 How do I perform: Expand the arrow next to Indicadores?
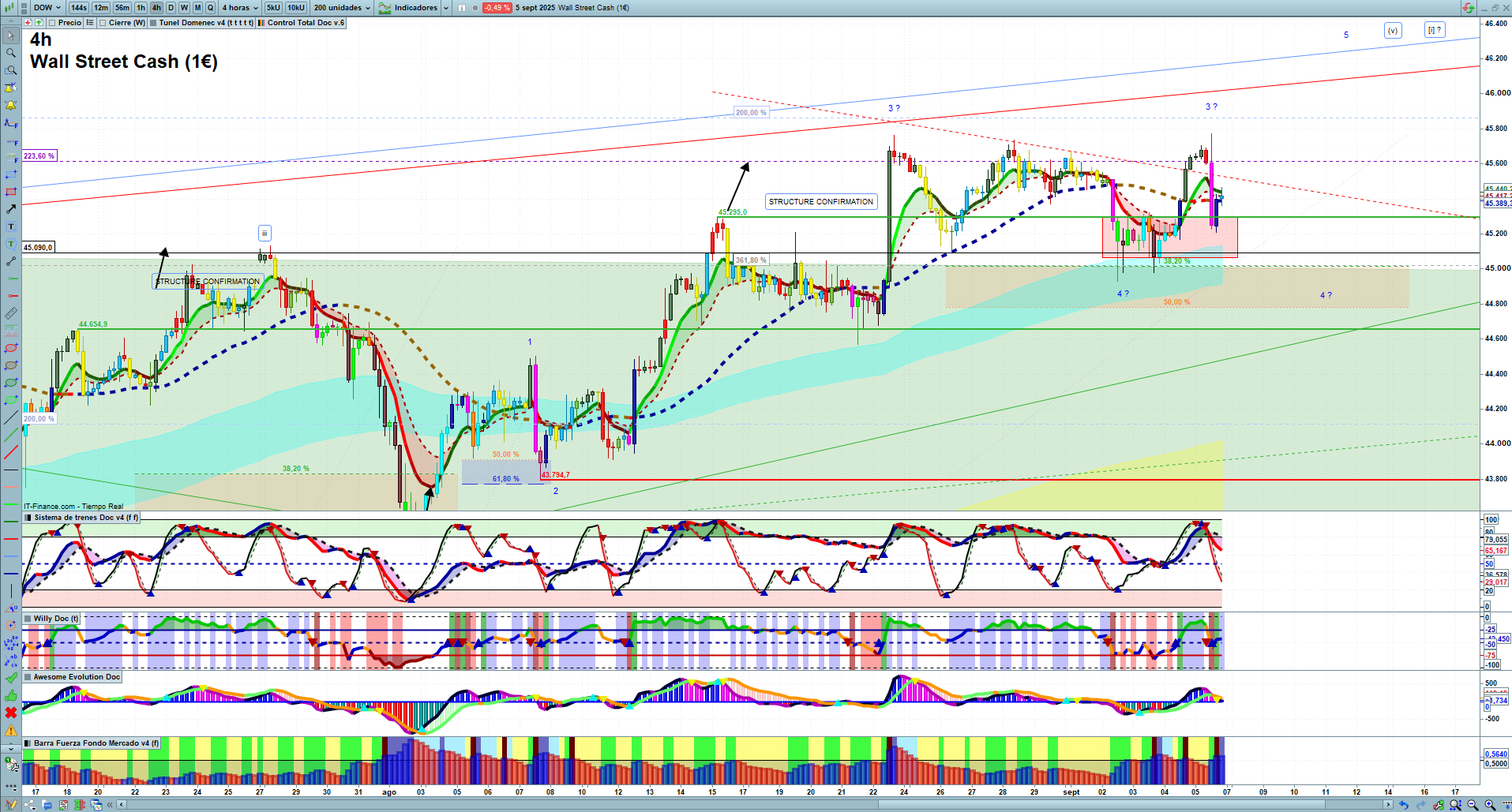pos(446,8)
